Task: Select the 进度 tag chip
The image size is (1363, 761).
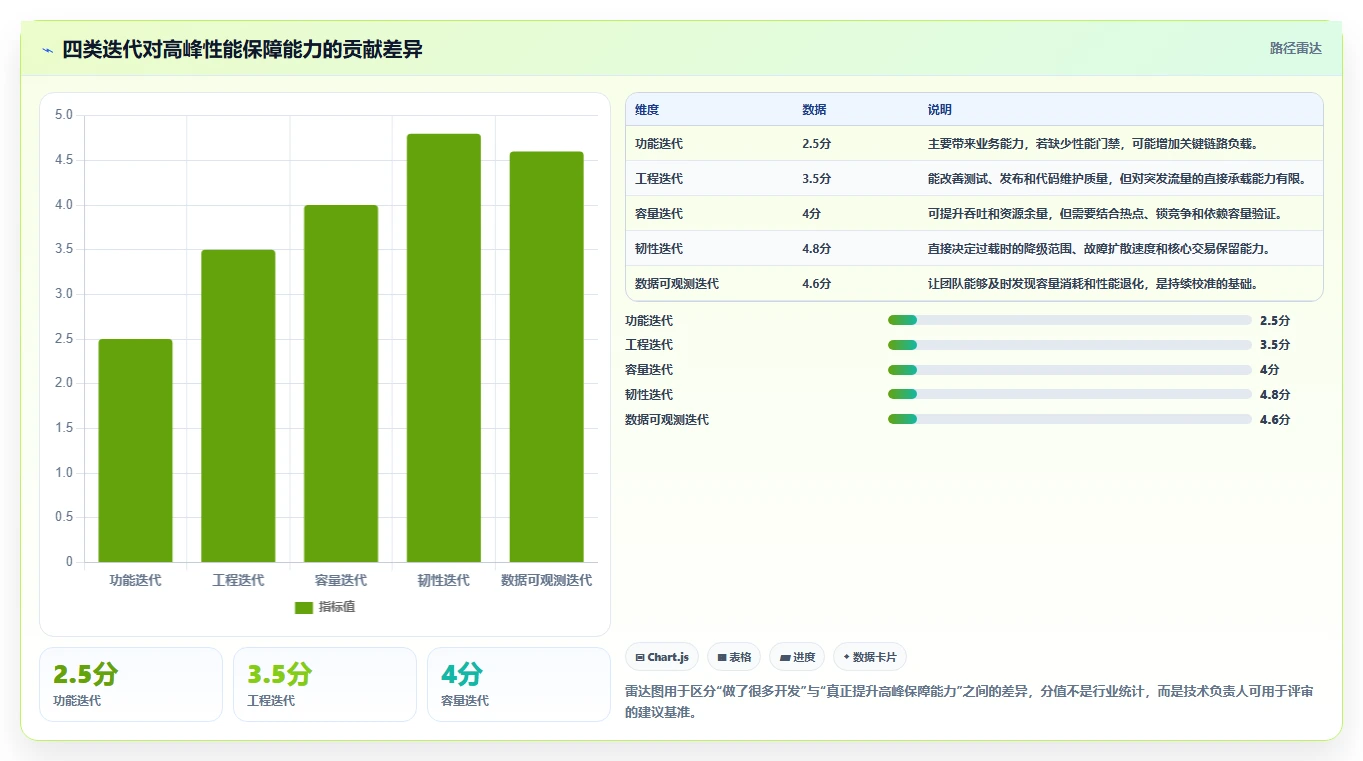Action: [797, 657]
